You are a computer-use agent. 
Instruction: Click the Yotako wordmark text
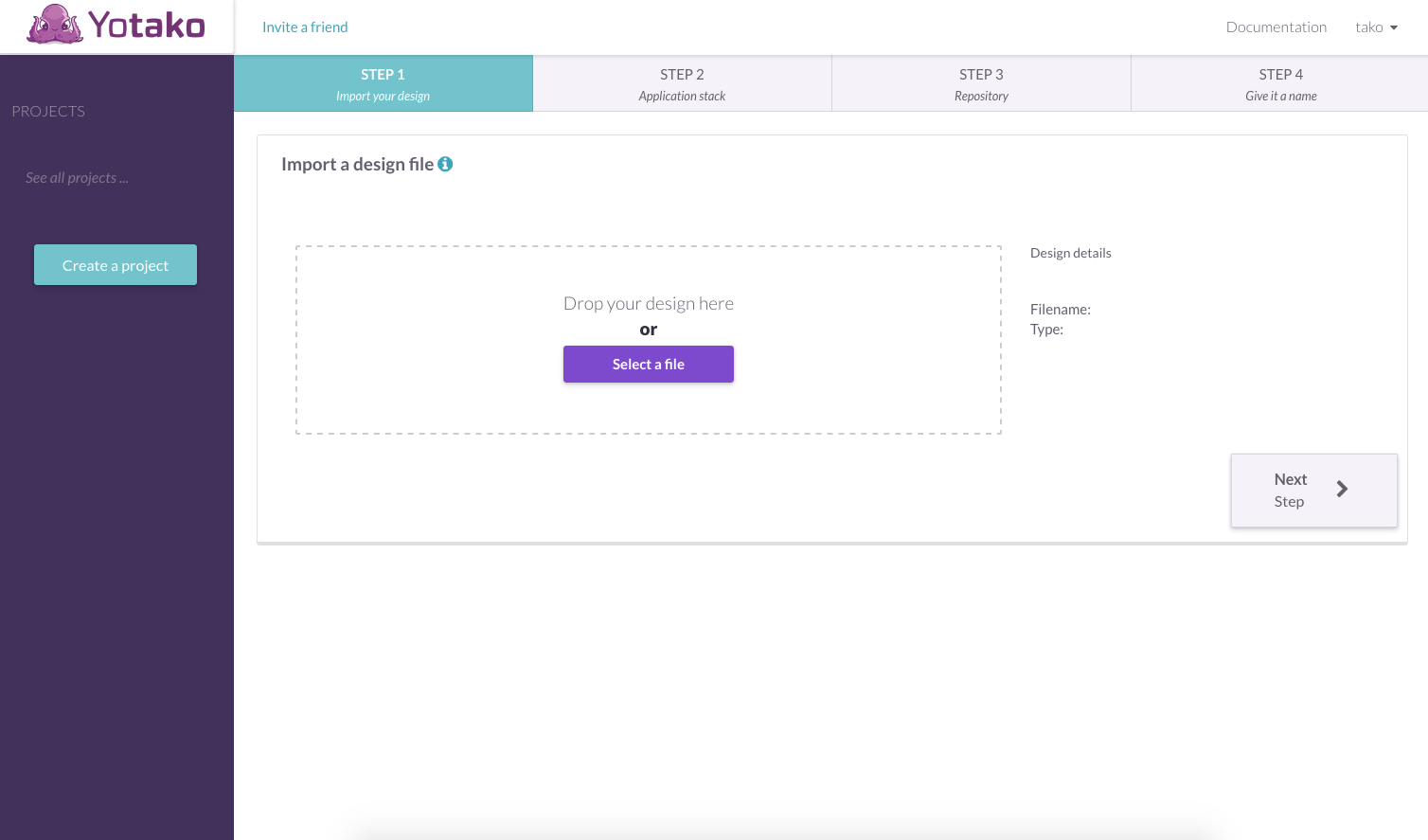[147, 26]
